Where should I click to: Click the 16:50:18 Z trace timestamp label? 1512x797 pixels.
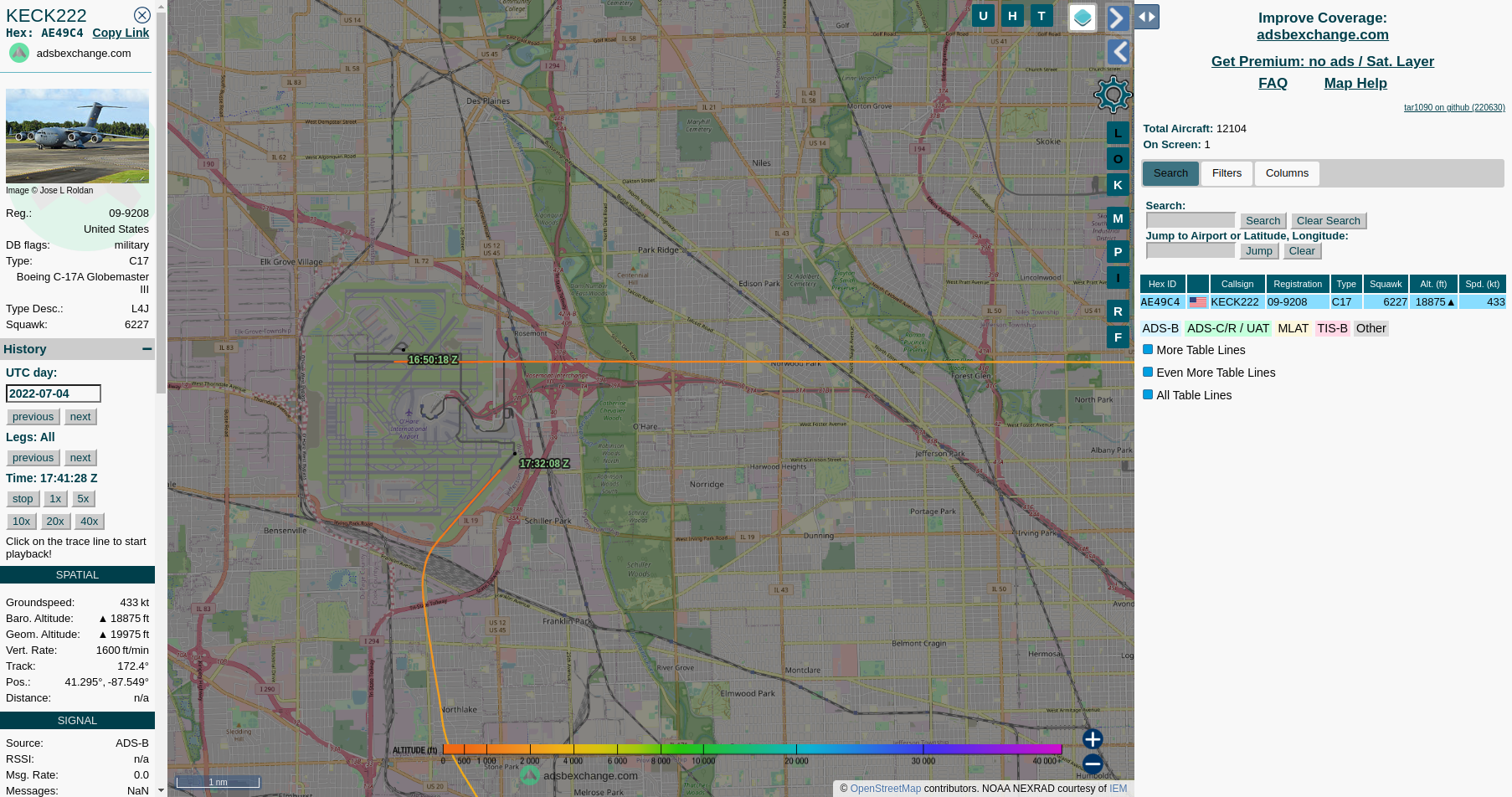tap(433, 360)
